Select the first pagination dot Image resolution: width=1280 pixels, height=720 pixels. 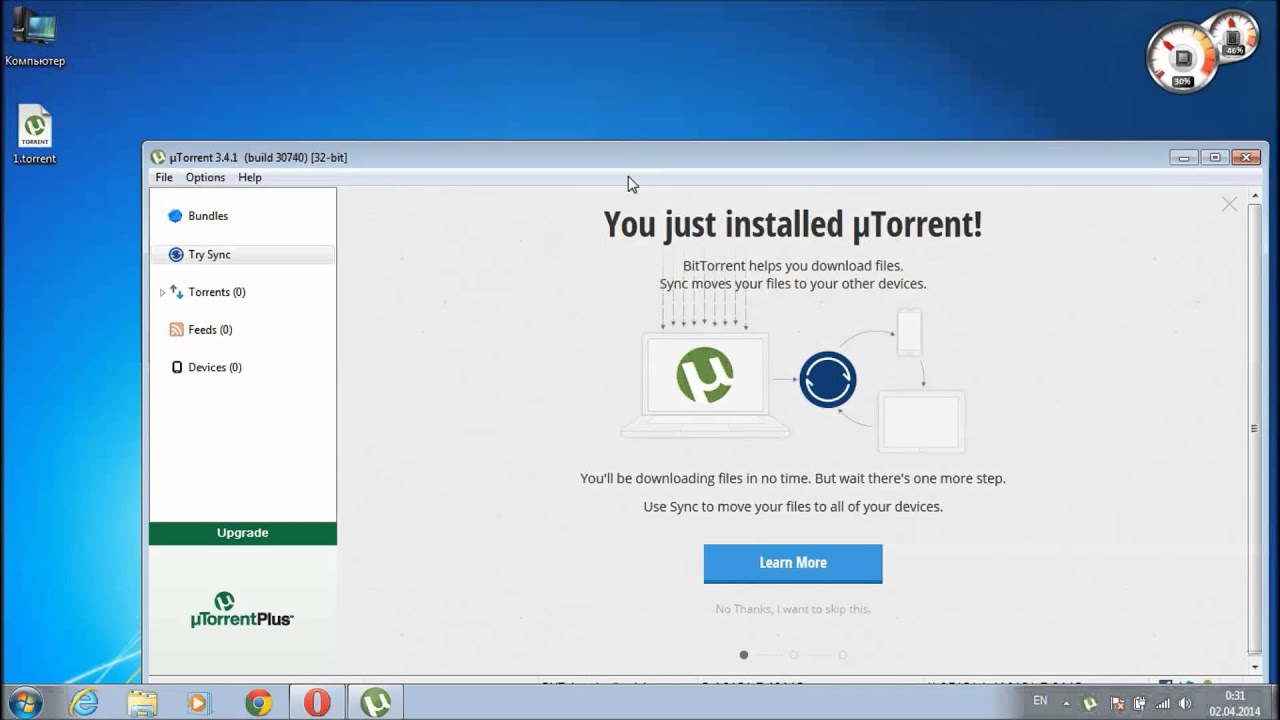coord(744,655)
